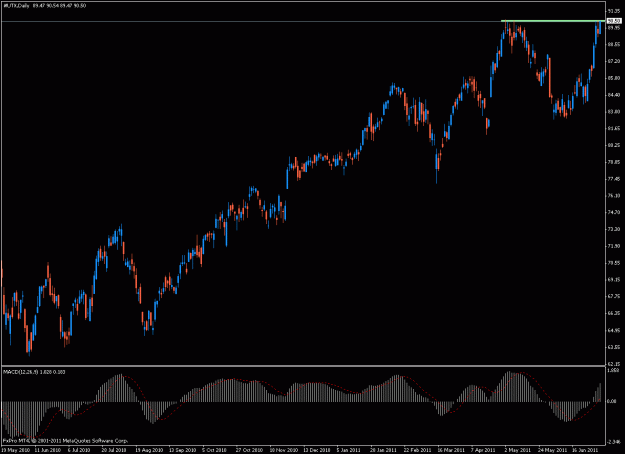Click the 77.45 price scale label
This screenshot has height=454, width=625.
(614, 179)
